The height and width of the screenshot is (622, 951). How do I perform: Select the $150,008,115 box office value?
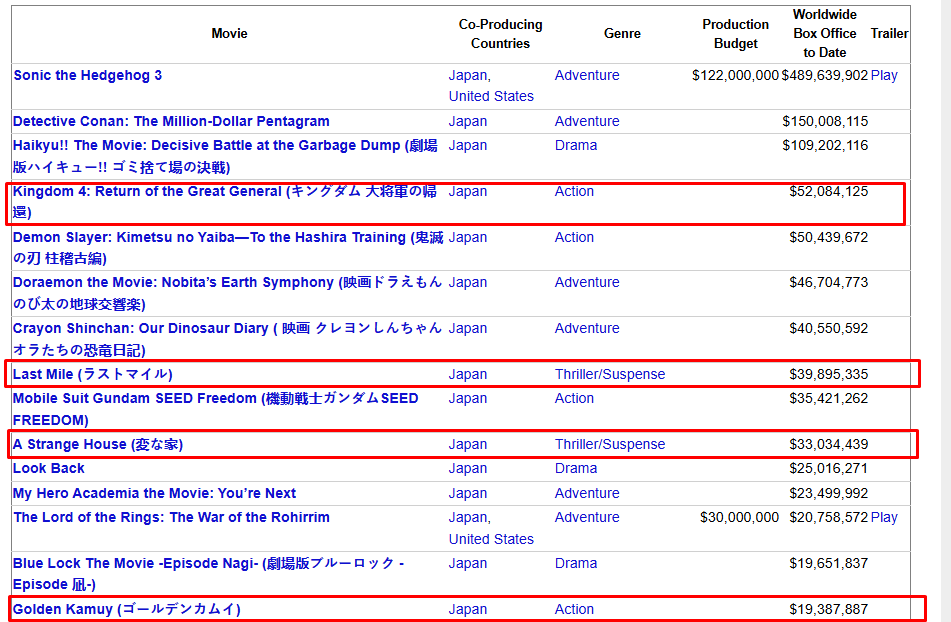825,121
